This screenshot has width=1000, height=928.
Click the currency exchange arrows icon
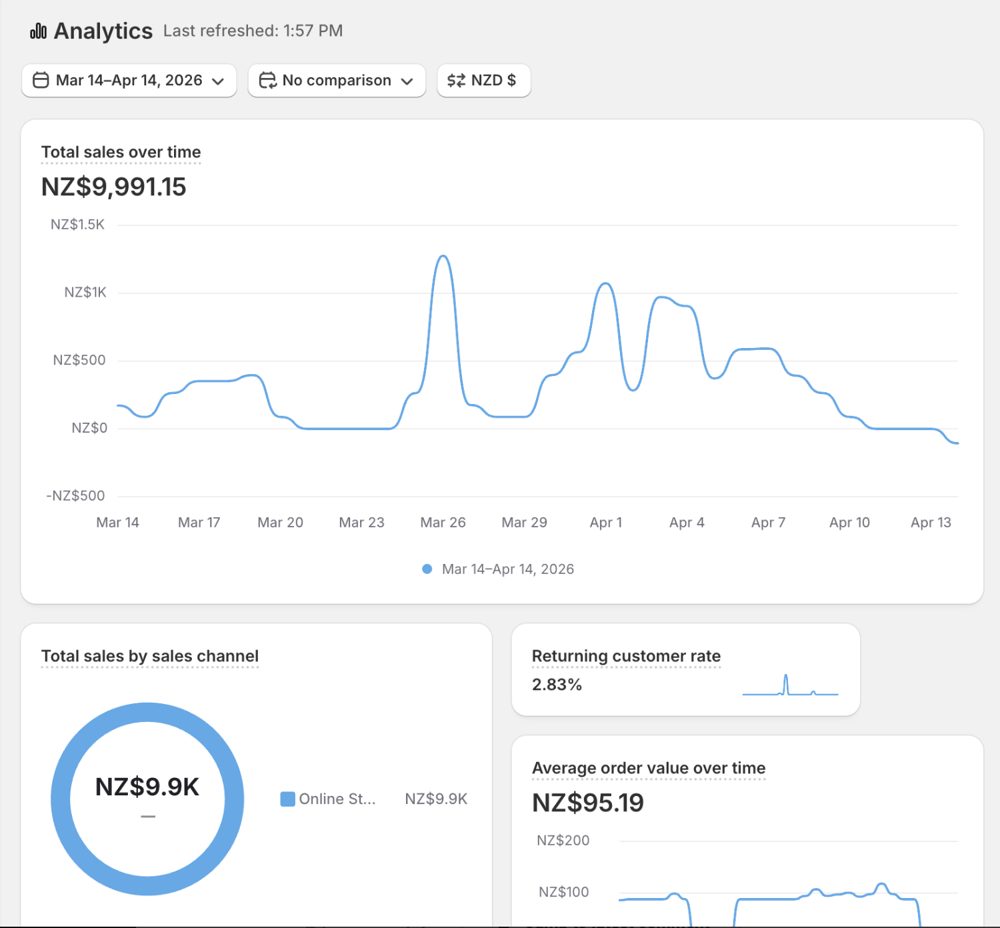456,80
